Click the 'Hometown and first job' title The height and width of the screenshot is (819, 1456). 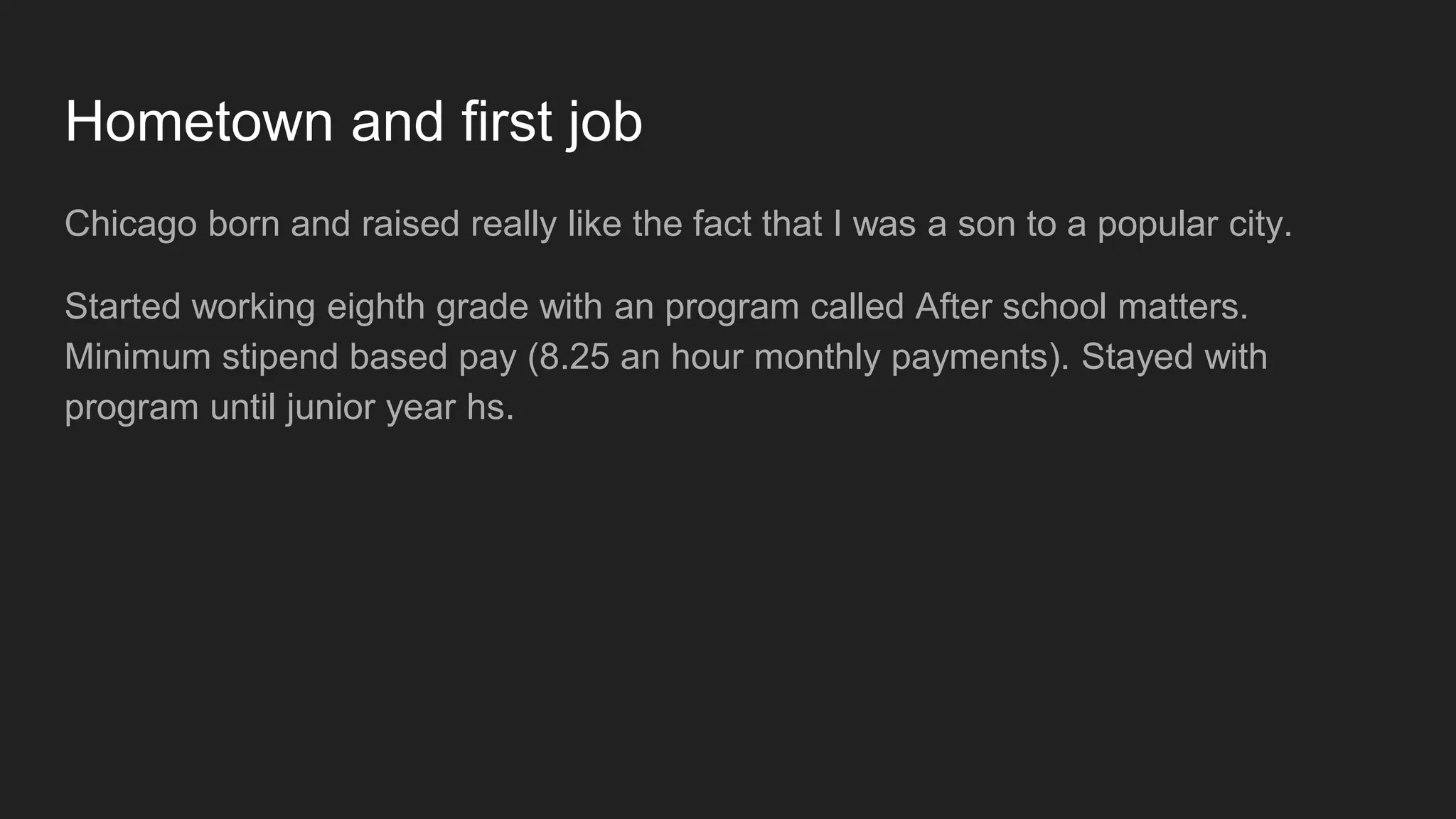[x=353, y=122]
